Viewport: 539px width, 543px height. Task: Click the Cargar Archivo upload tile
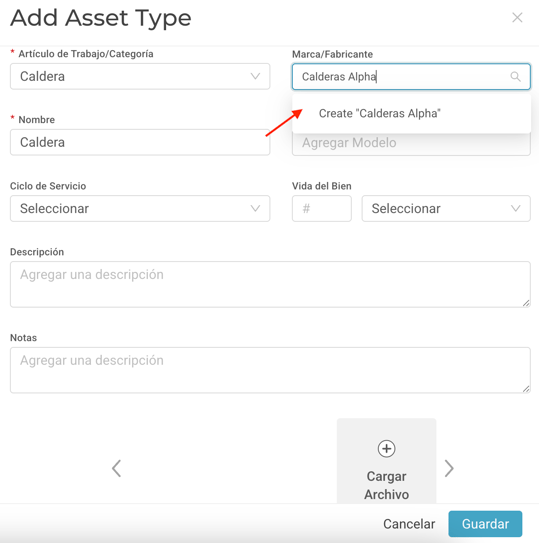coord(386,461)
